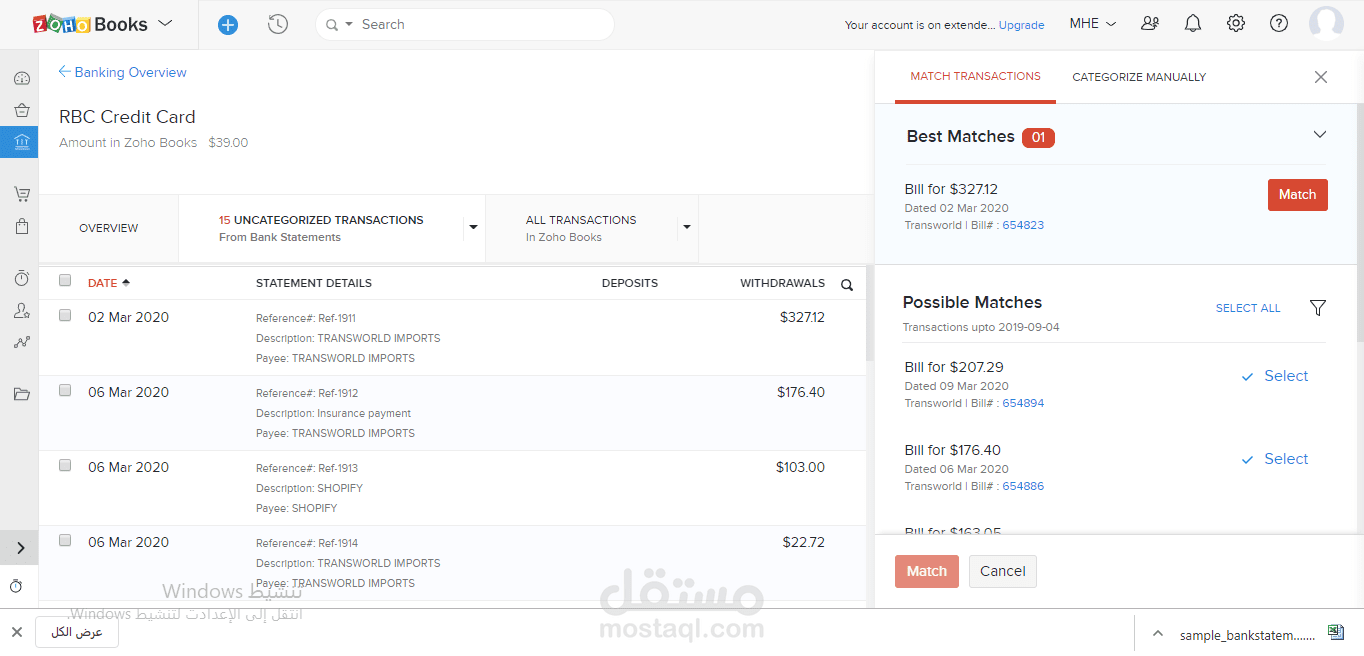Collapse the Best Matches section chevron
Screen dimensions: 1364x656
(1320, 135)
